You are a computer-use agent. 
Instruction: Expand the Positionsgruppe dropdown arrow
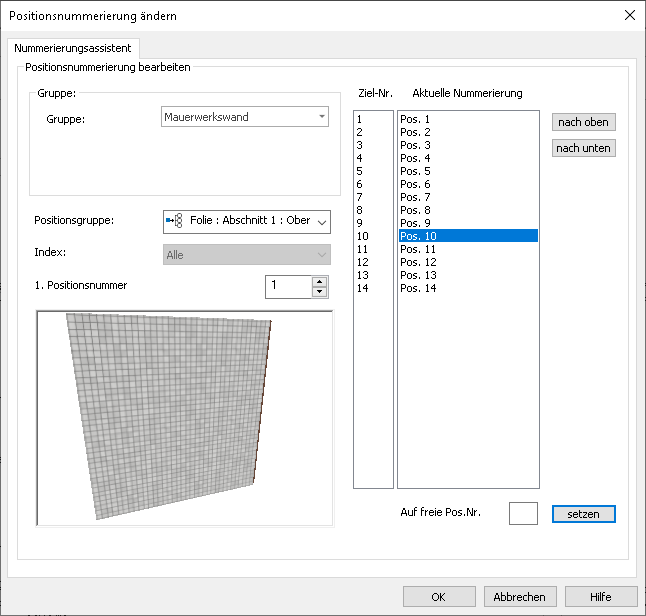coord(322,222)
